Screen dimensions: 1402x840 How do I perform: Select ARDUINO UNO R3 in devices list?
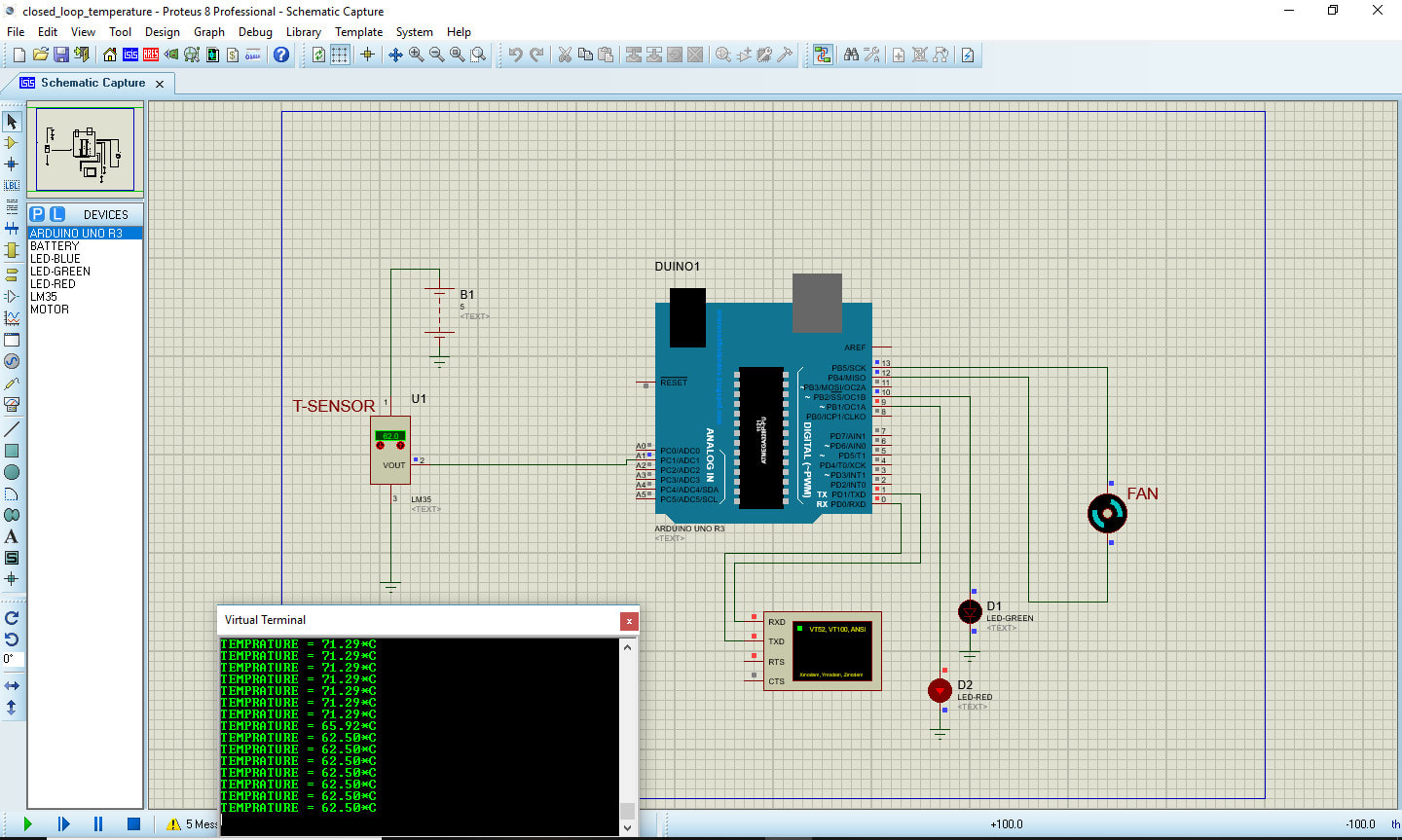click(x=86, y=234)
